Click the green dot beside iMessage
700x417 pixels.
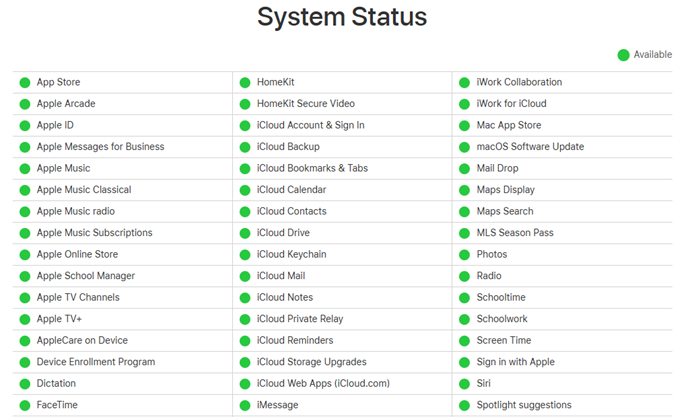coord(245,406)
